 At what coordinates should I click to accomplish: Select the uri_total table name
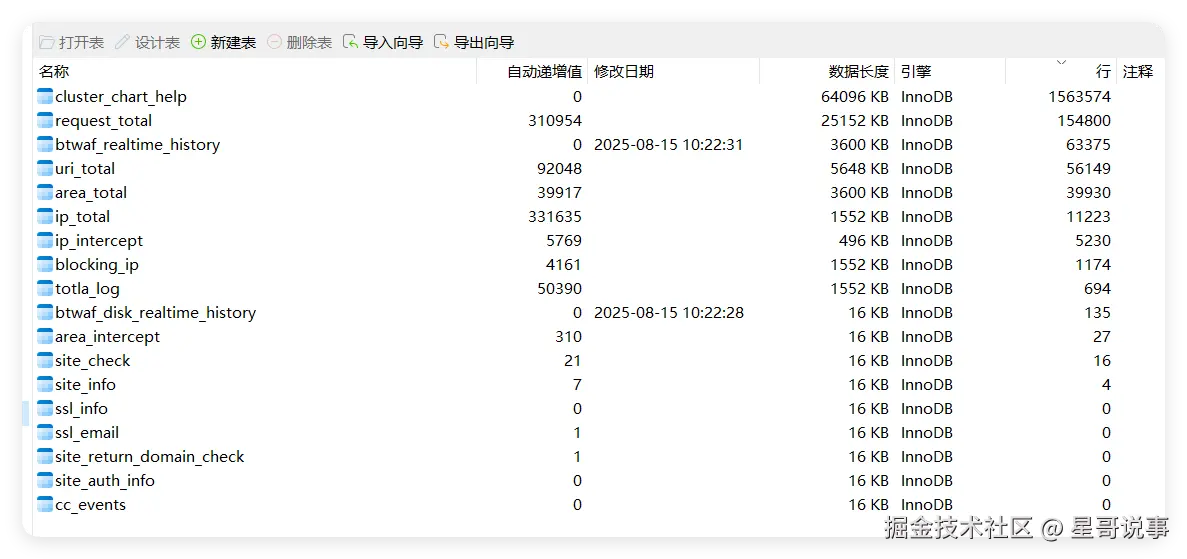click(86, 169)
